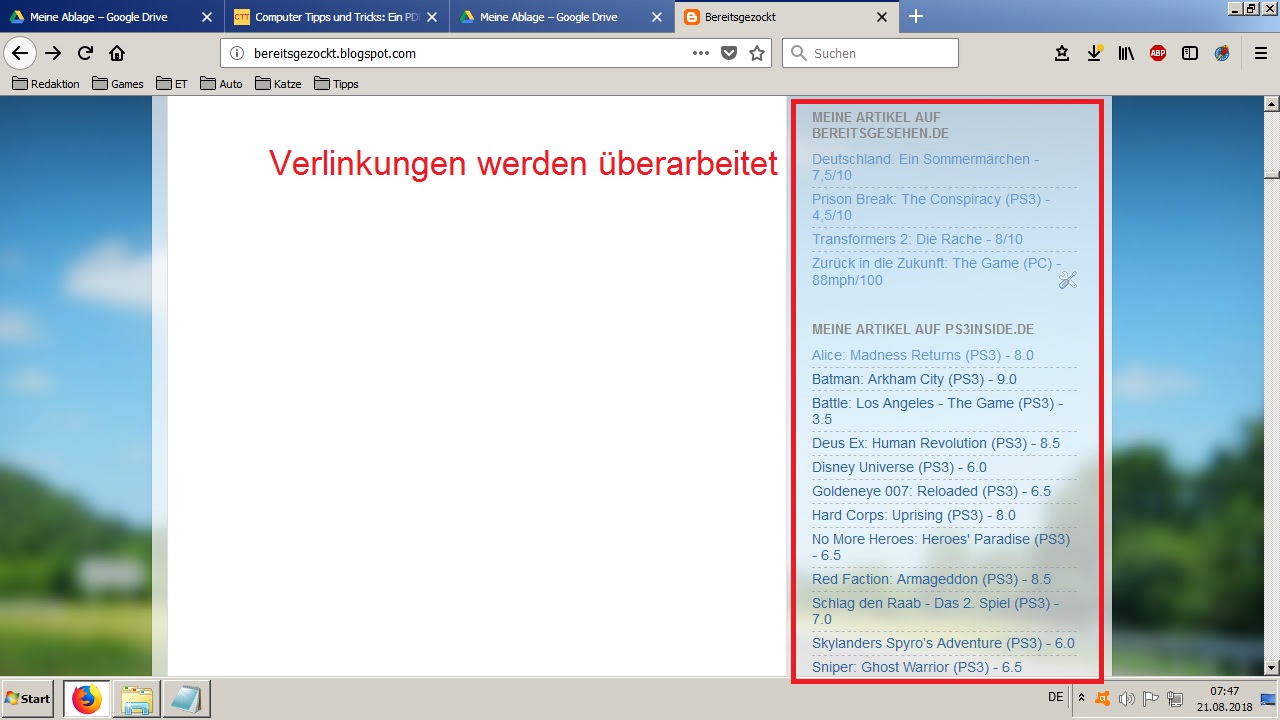Viewport: 1280px width, 720px height.
Task: Toggle the Firefox sidebar
Action: click(x=1190, y=53)
